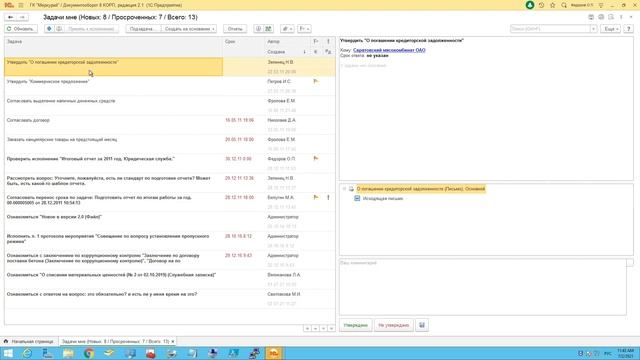640x360 pixels.
Task: Click the Утверждено button
Action: click(356, 325)
